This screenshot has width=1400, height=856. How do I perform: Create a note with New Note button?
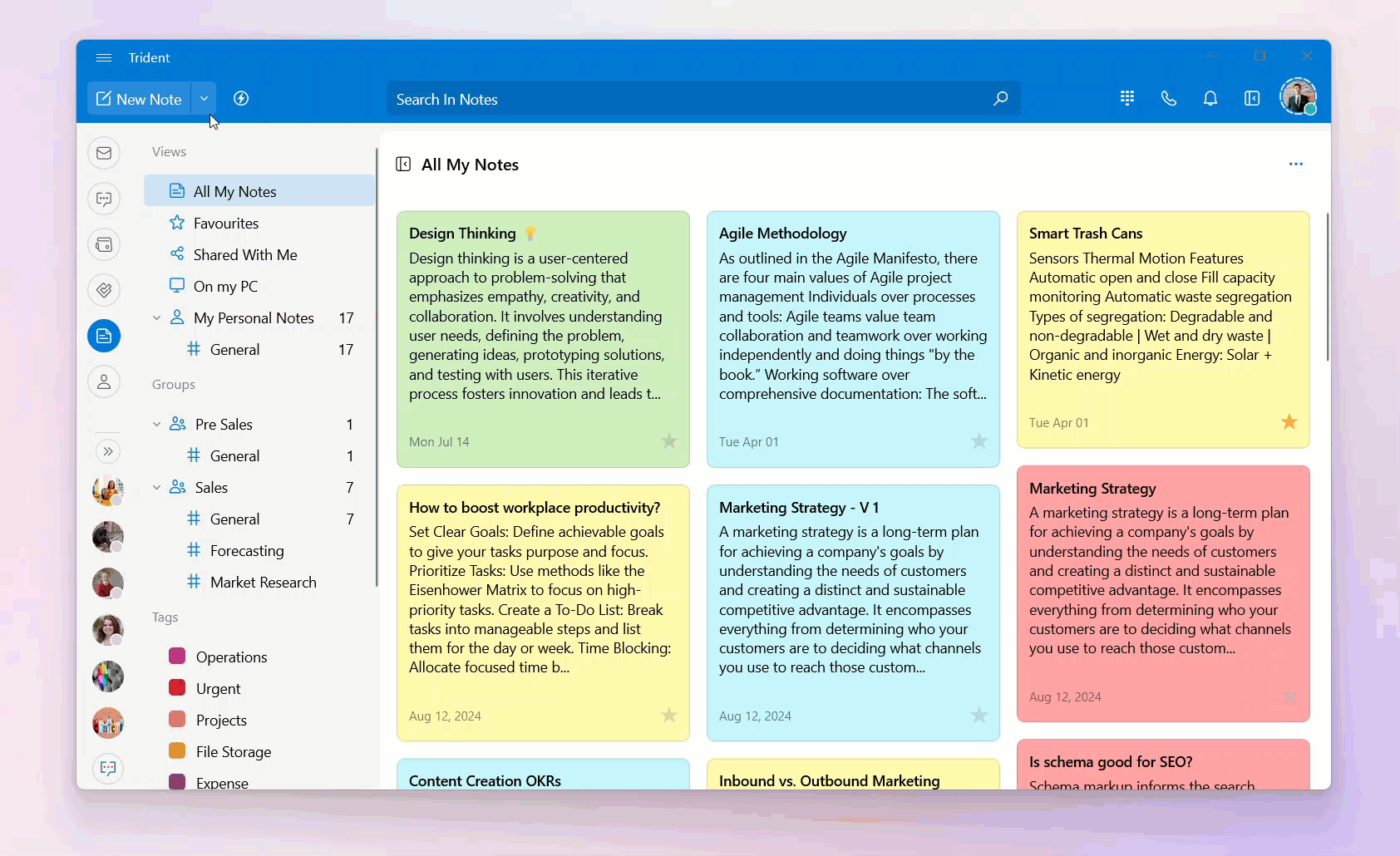[139, 99]
